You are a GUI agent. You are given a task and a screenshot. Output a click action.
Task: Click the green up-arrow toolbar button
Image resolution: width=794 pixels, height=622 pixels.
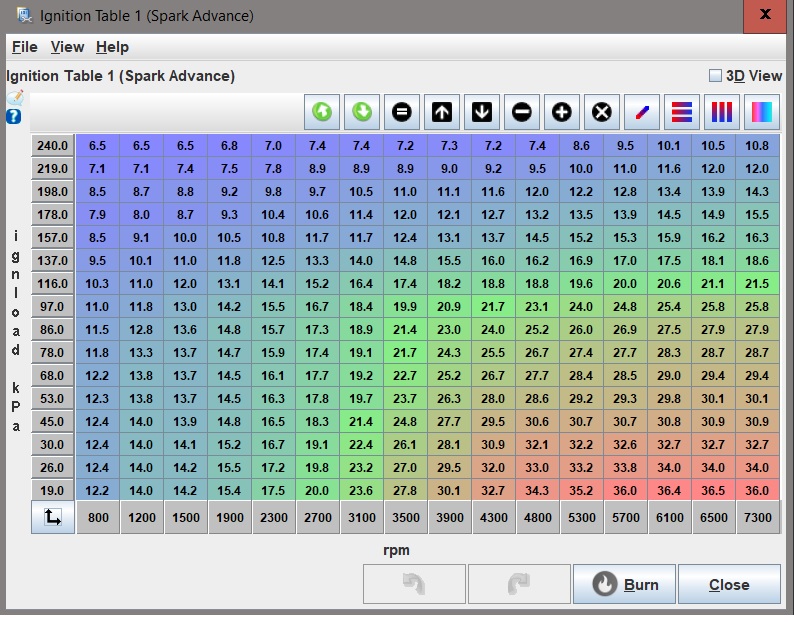322,112
